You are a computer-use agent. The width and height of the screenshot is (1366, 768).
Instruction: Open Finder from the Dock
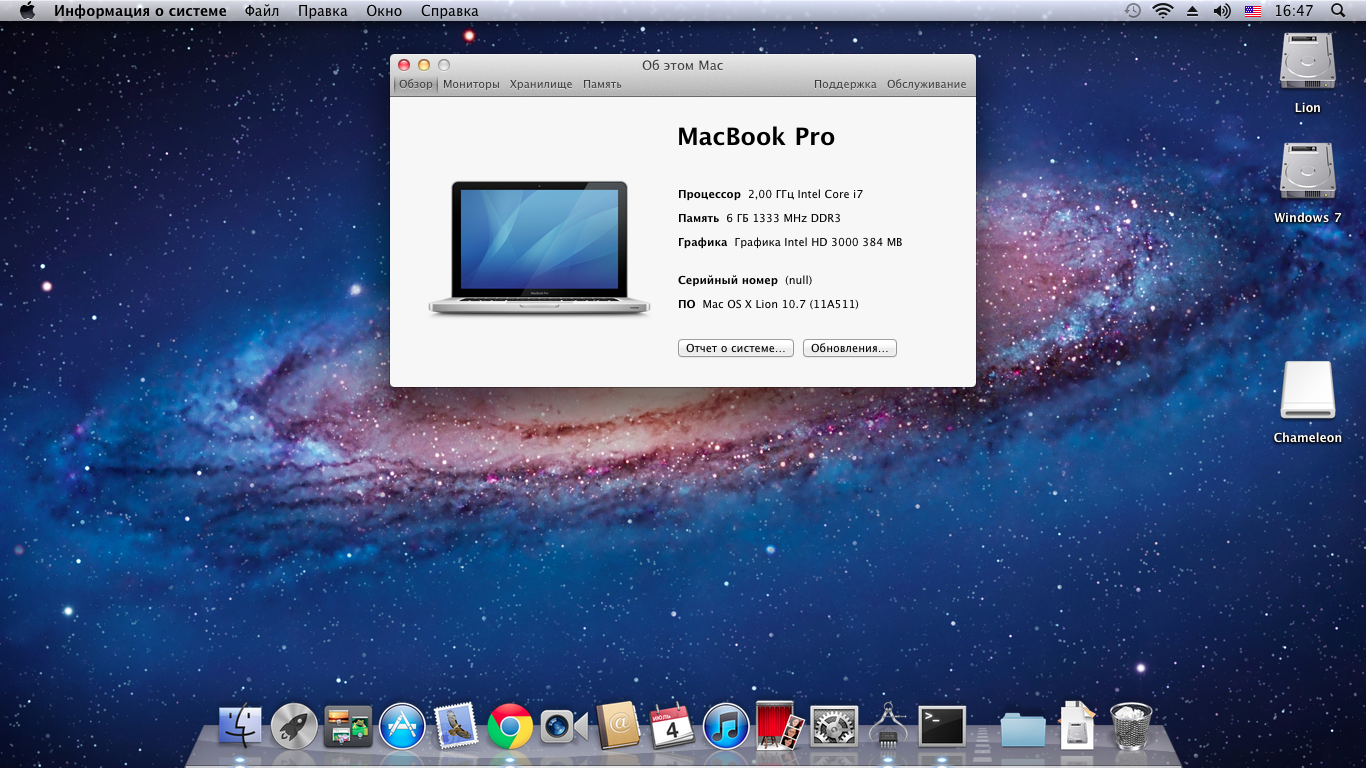[240, 727]
